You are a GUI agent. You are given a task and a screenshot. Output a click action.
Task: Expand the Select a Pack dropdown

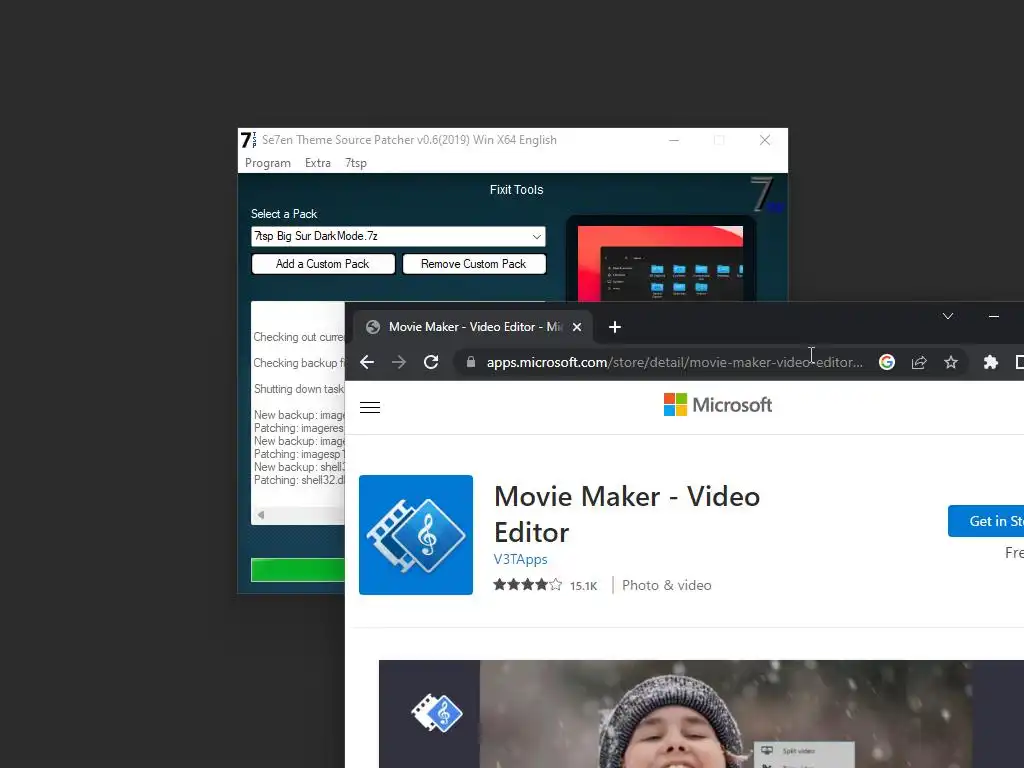(x=536, y=236)
